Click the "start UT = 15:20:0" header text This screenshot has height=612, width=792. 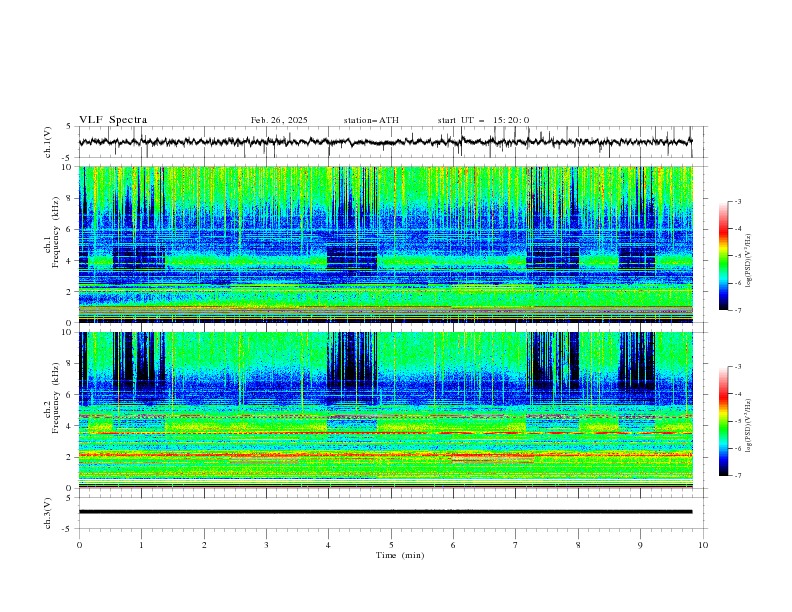pyautogui.click(x=483, y=120)
